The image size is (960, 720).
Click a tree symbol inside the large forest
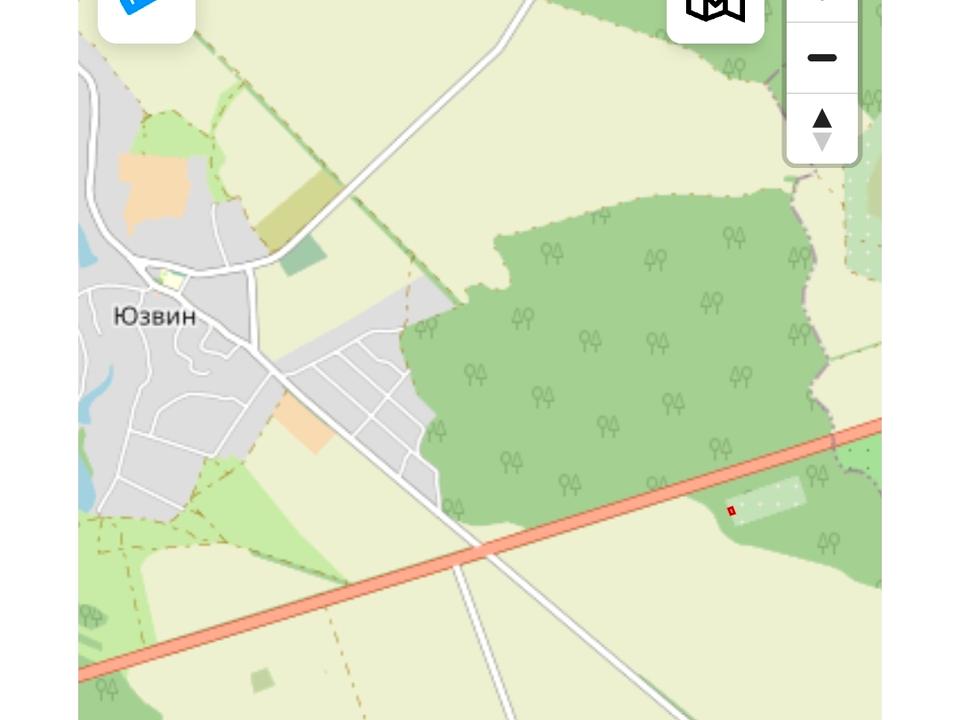click(591, 340)
